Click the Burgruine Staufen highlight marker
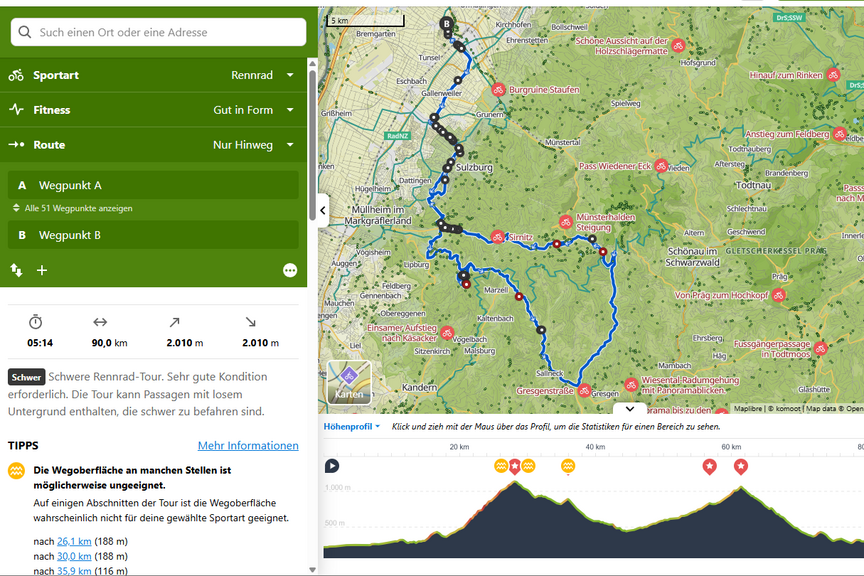The height and width of the screenshot is (576, 864). [x=498, y=90]
